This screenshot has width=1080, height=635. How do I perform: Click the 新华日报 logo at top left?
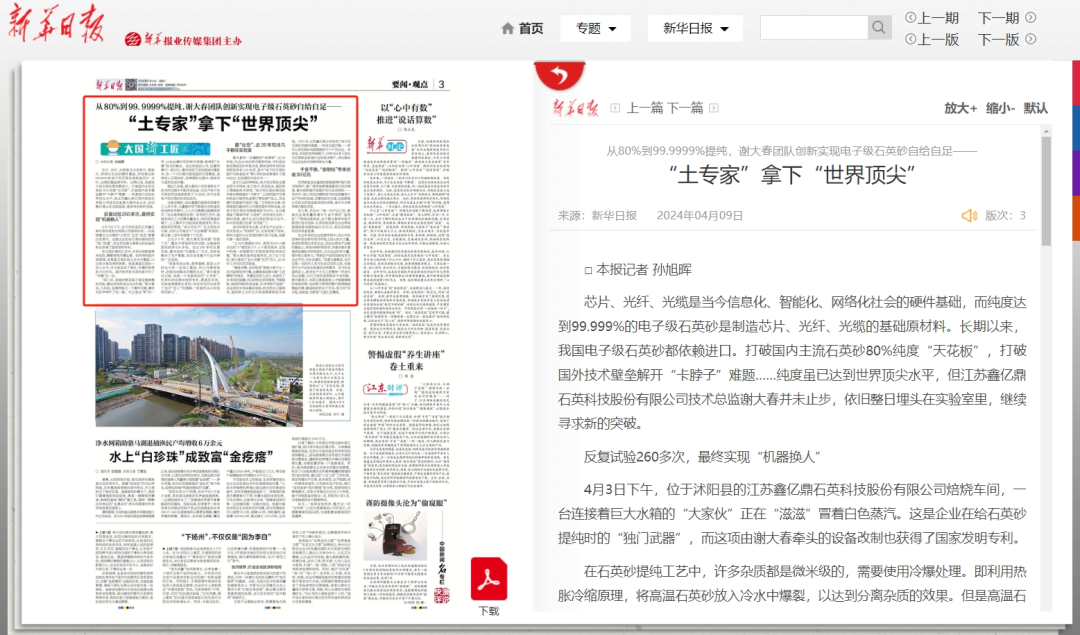[56, 25]
